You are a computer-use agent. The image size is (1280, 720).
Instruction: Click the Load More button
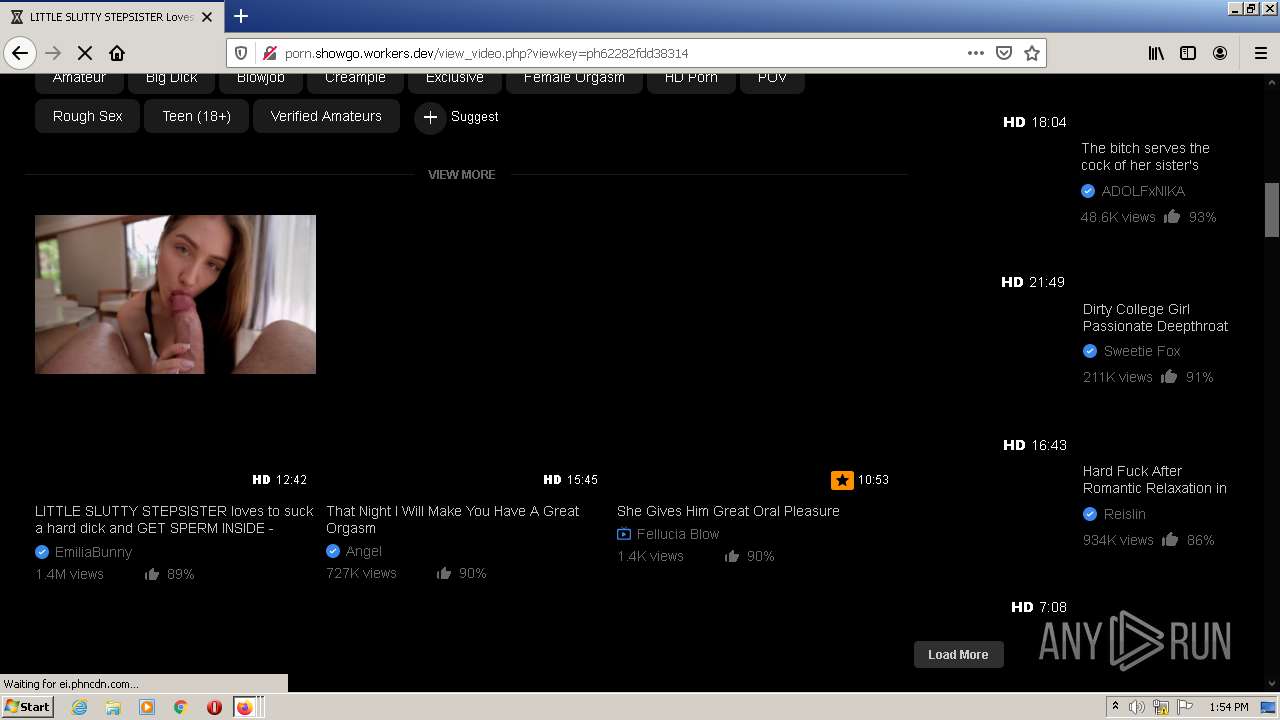[x=958, y=655]
